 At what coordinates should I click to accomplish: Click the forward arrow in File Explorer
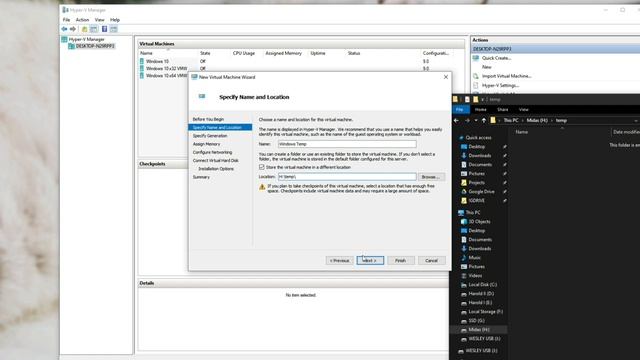[467, 120]
